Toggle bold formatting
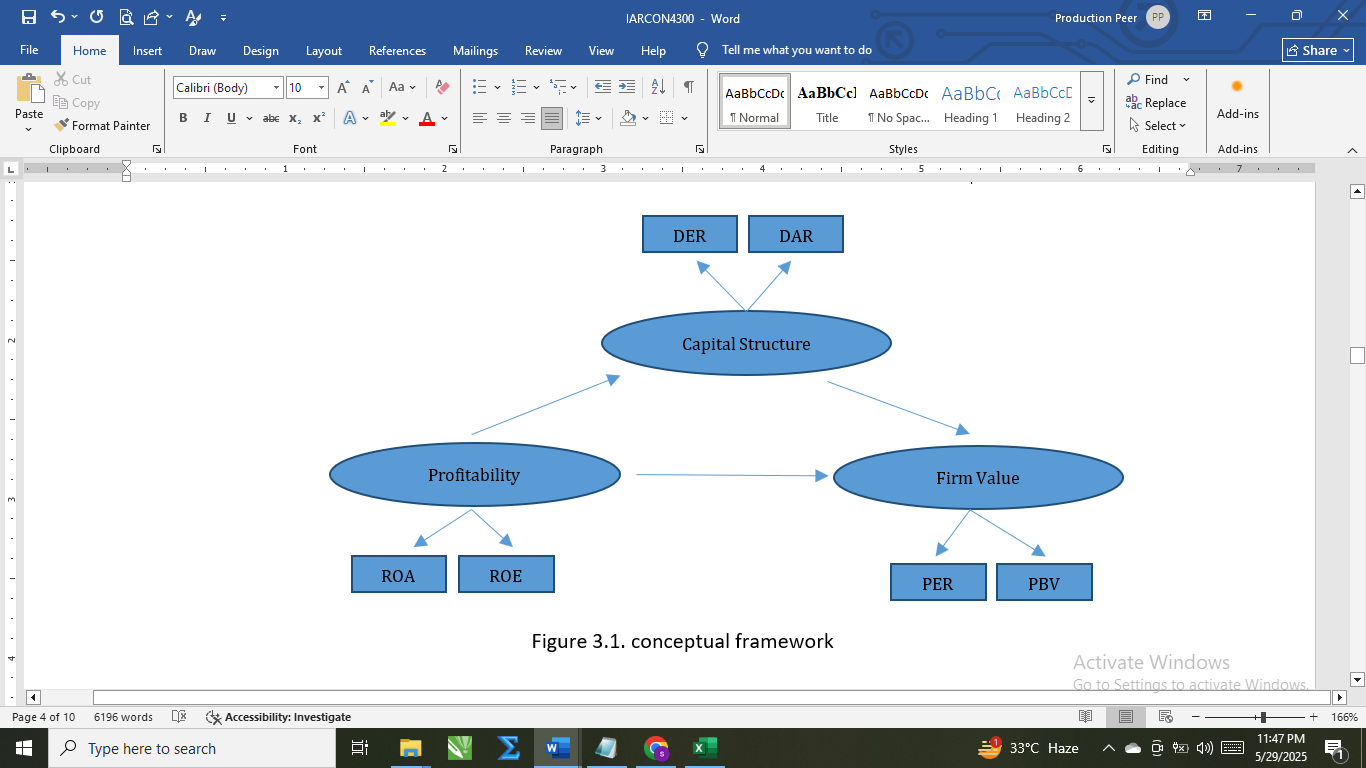The height and width of the screenshot is (768, 1366). 183,118
